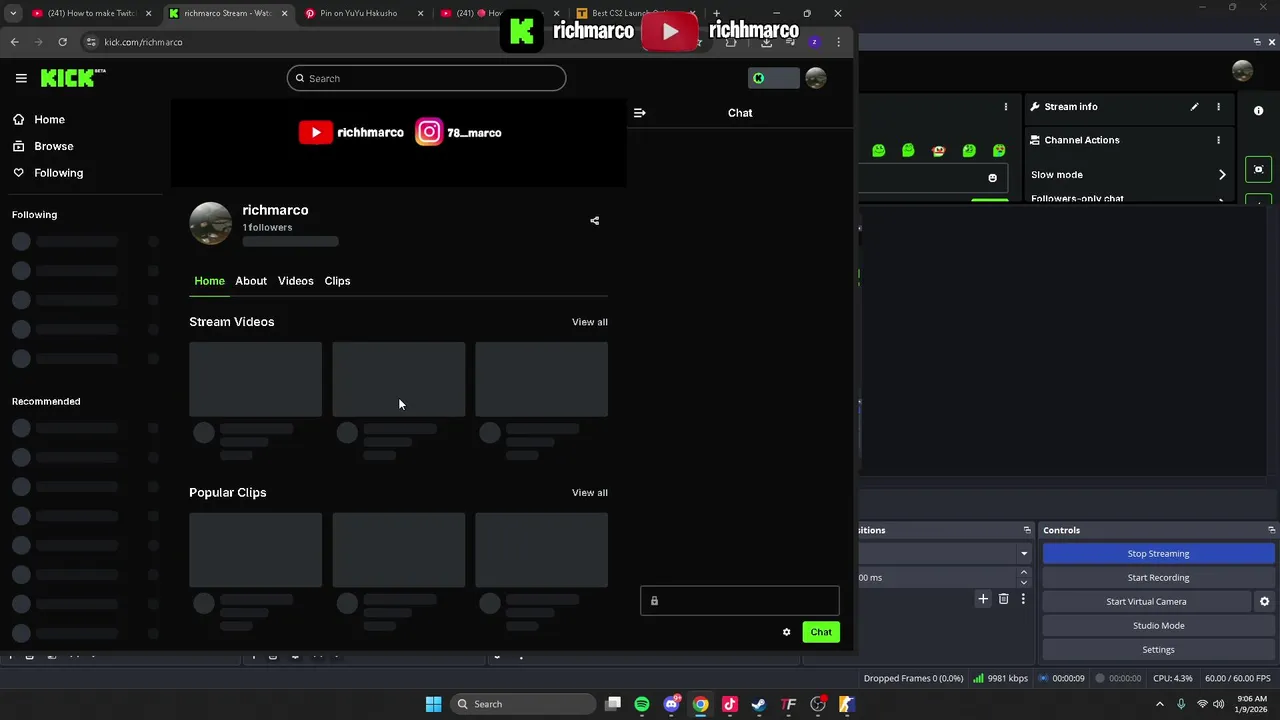Click the info icon in dashboard sidebar
Viewport: 1280px width, 720px height.
(1258, 111)
